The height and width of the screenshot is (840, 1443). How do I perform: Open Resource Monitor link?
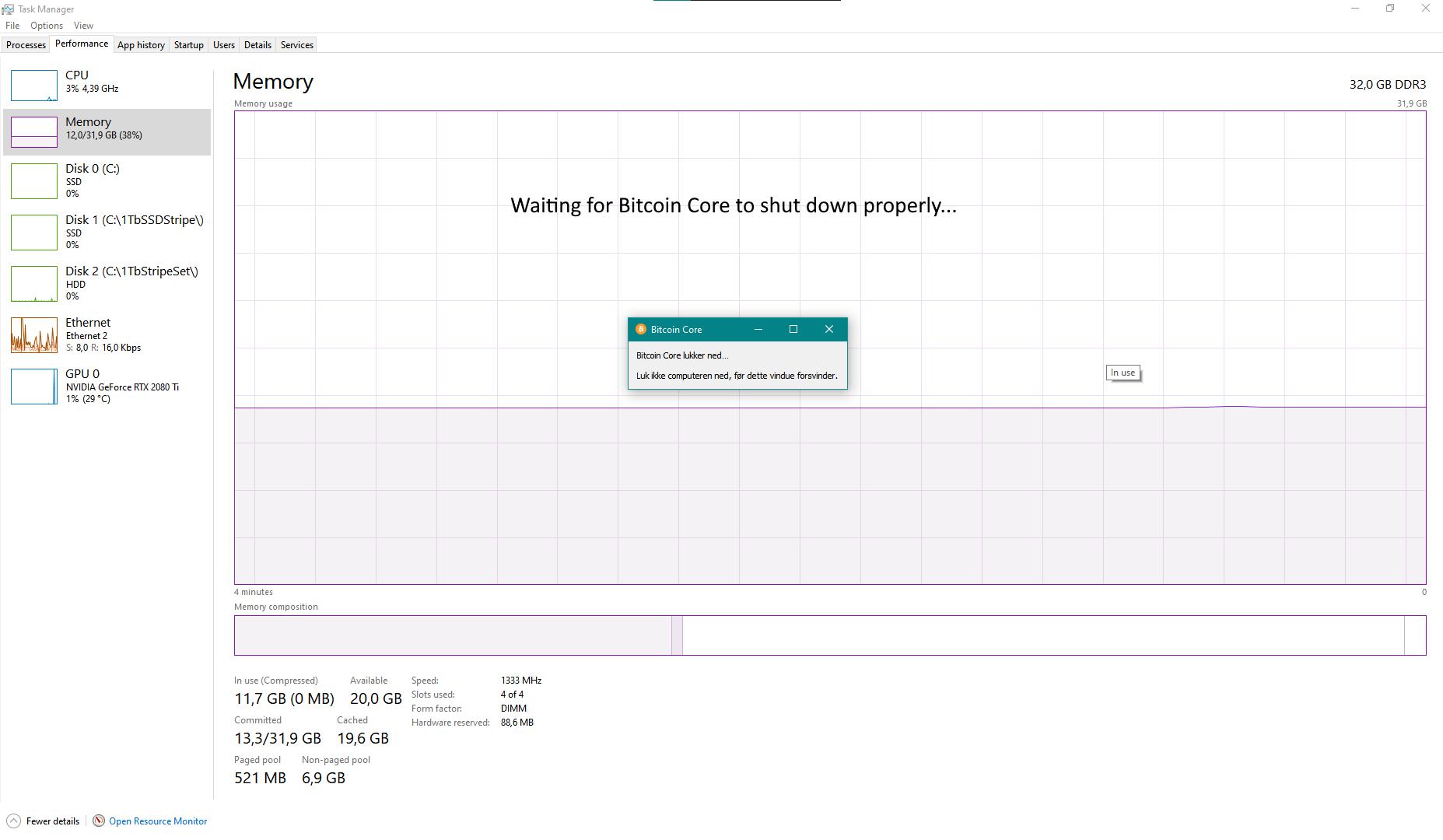[158, 821]
